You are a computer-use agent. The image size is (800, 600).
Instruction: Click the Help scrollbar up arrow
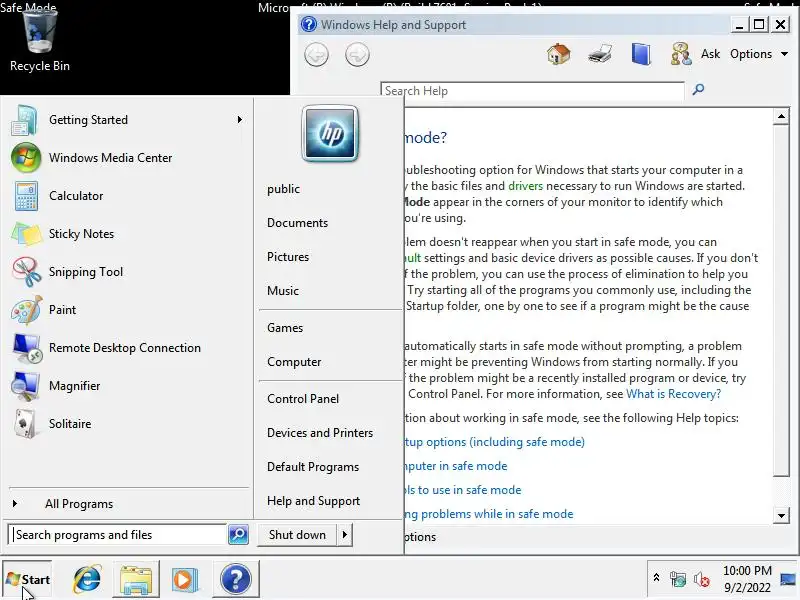(781, 116)
